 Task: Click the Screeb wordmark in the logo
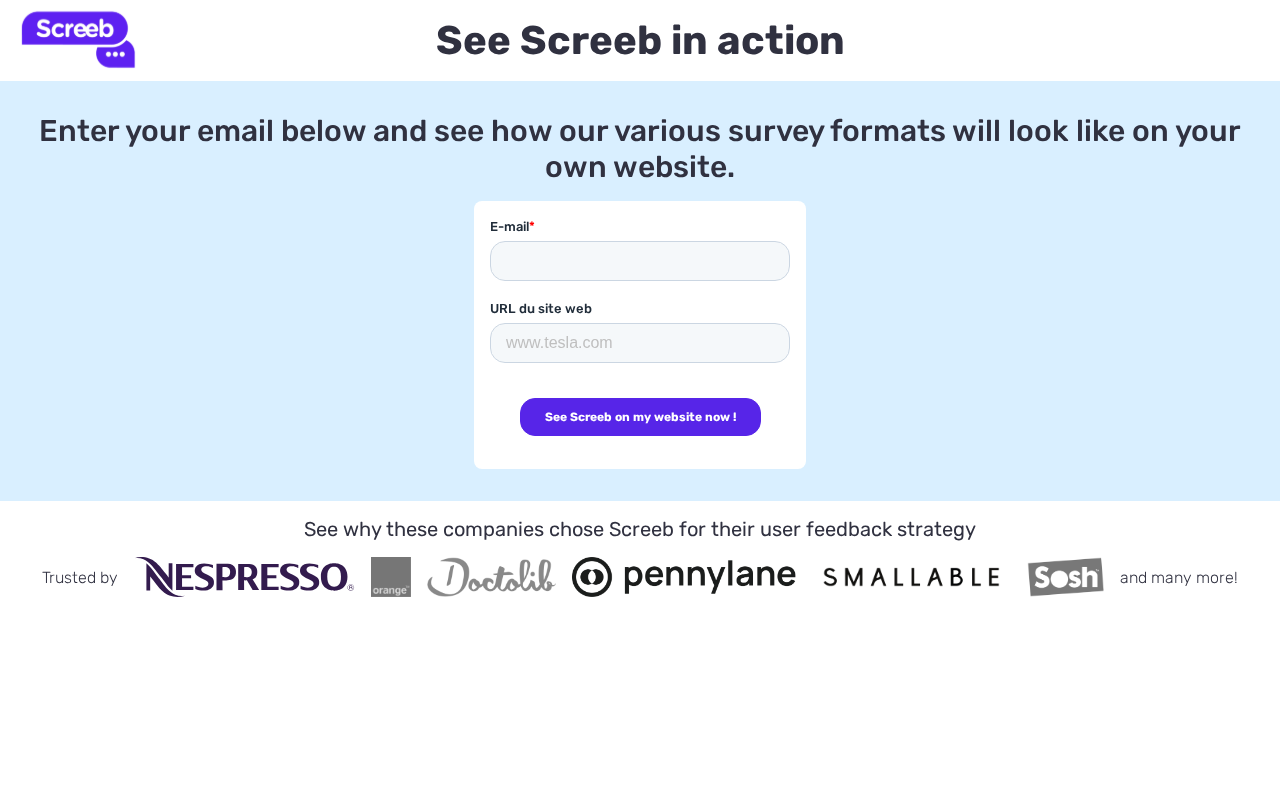pyautogui.click(x=74, y=28)
